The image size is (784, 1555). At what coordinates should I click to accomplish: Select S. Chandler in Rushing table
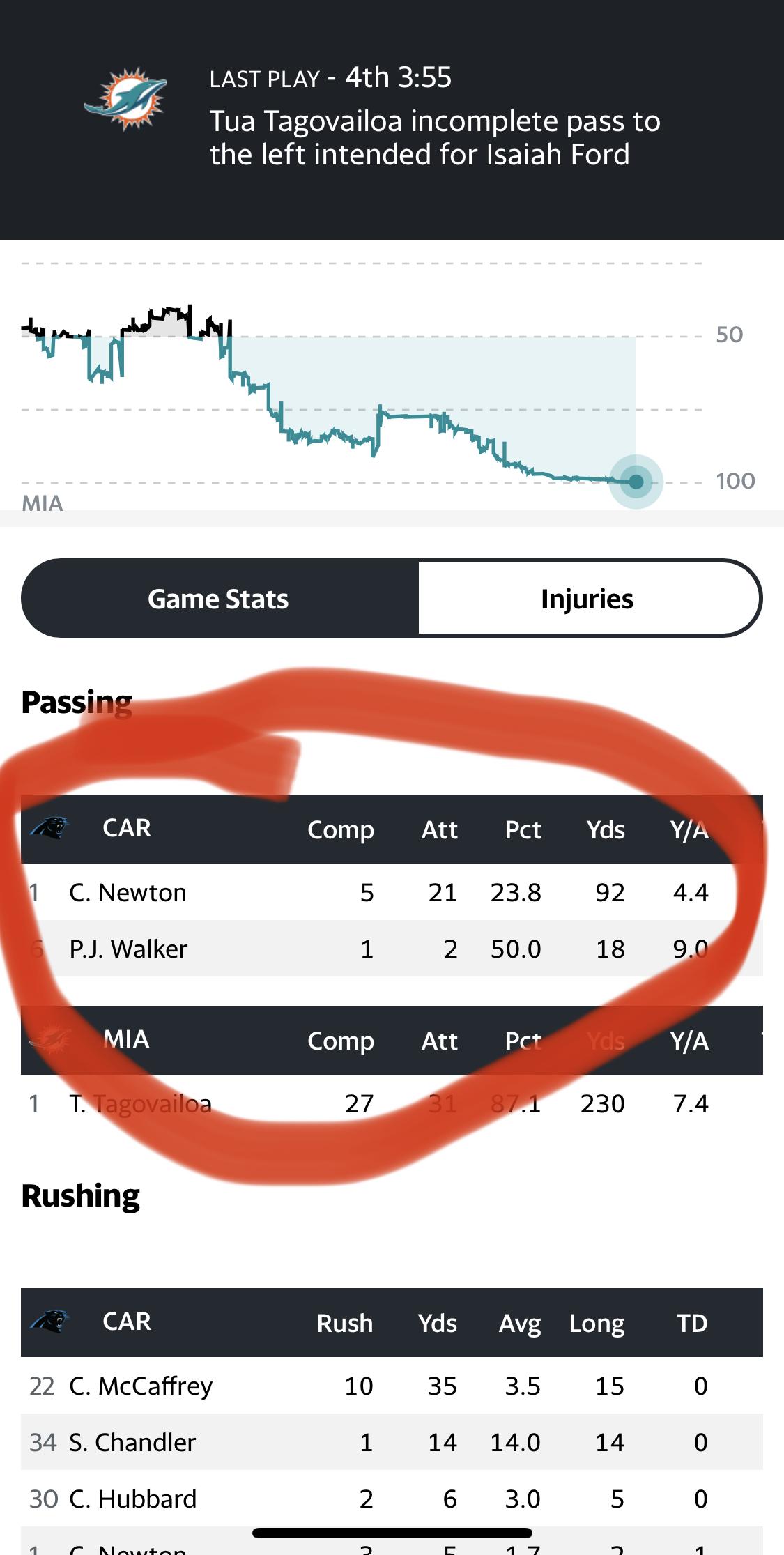[x=132, y=1443]
